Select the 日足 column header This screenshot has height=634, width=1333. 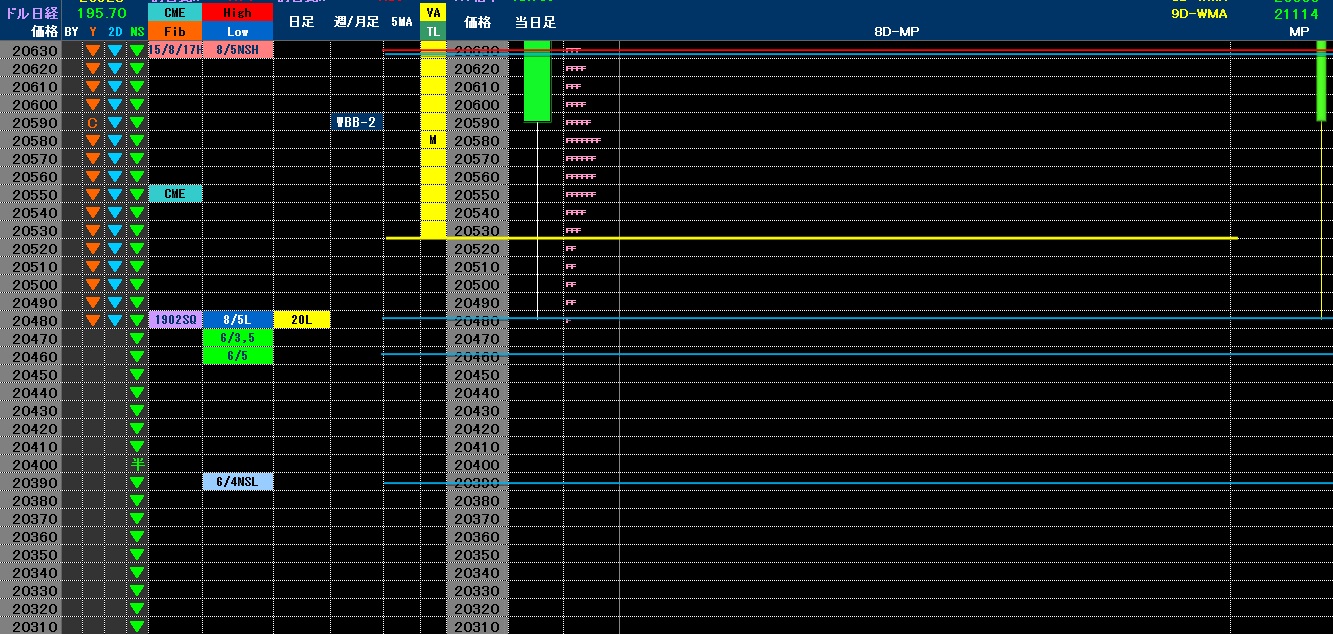(301, 22)
